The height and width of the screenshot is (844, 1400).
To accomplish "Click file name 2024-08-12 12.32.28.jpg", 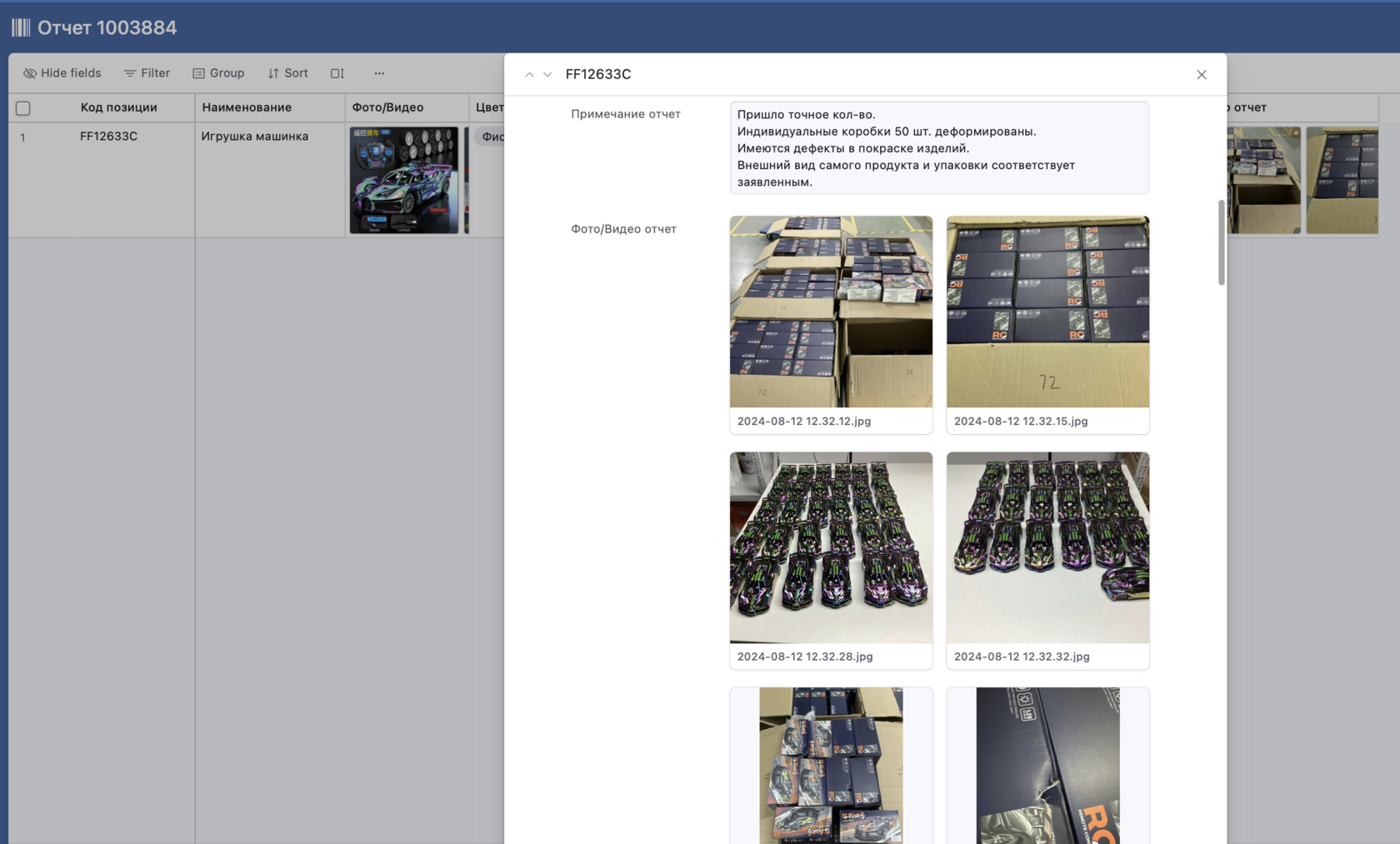I will pos(805,657).
